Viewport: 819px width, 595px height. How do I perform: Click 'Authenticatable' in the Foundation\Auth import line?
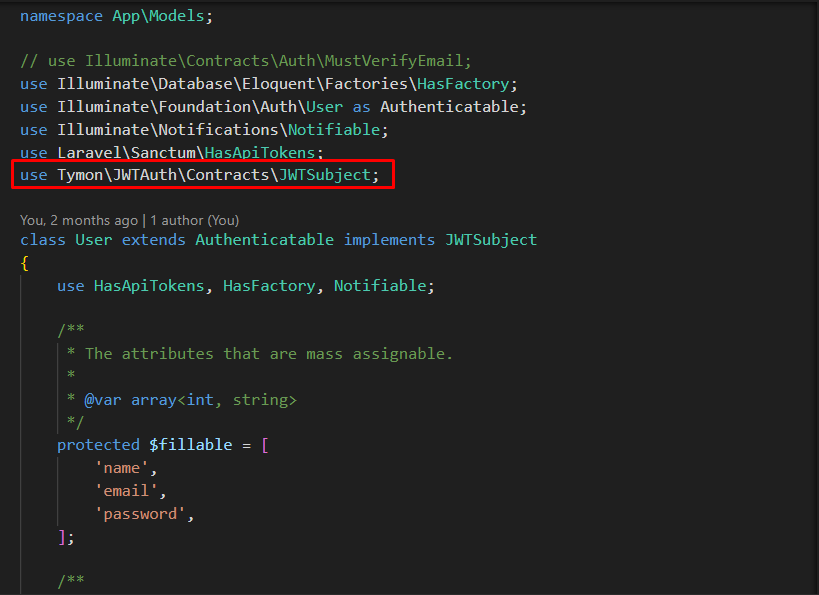(450, 107)
